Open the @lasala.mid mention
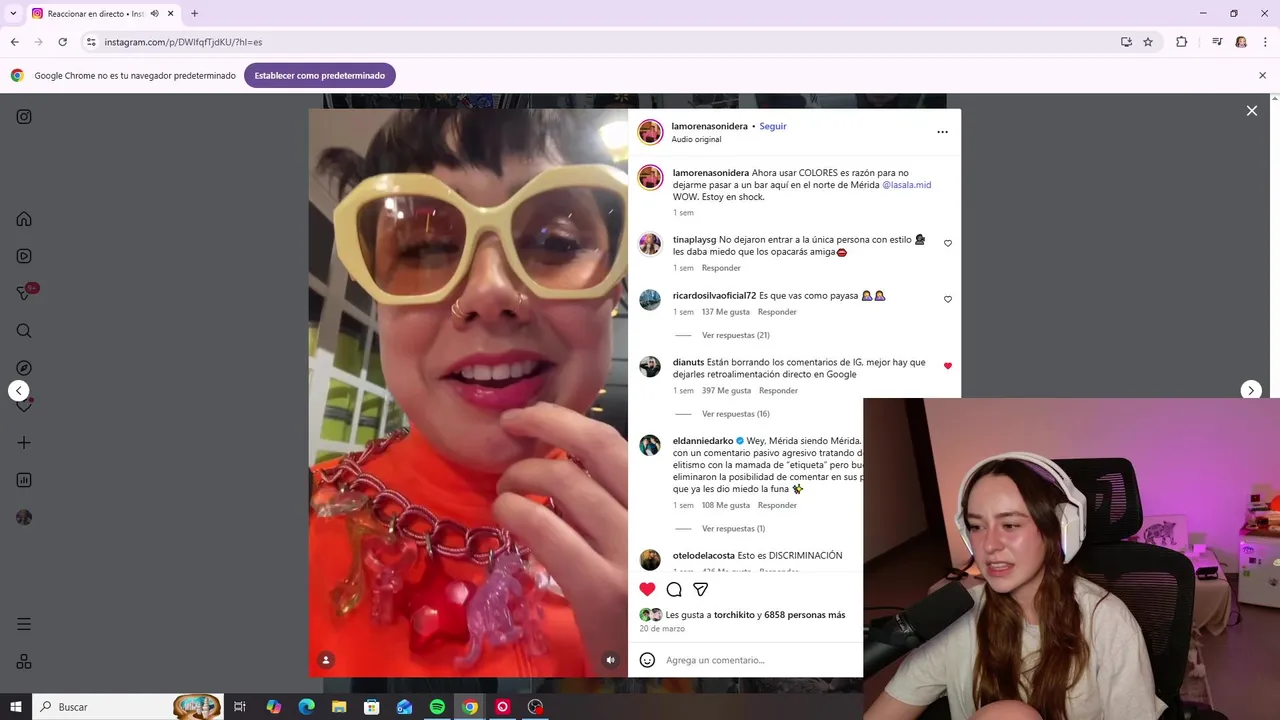 coord(906,185)
